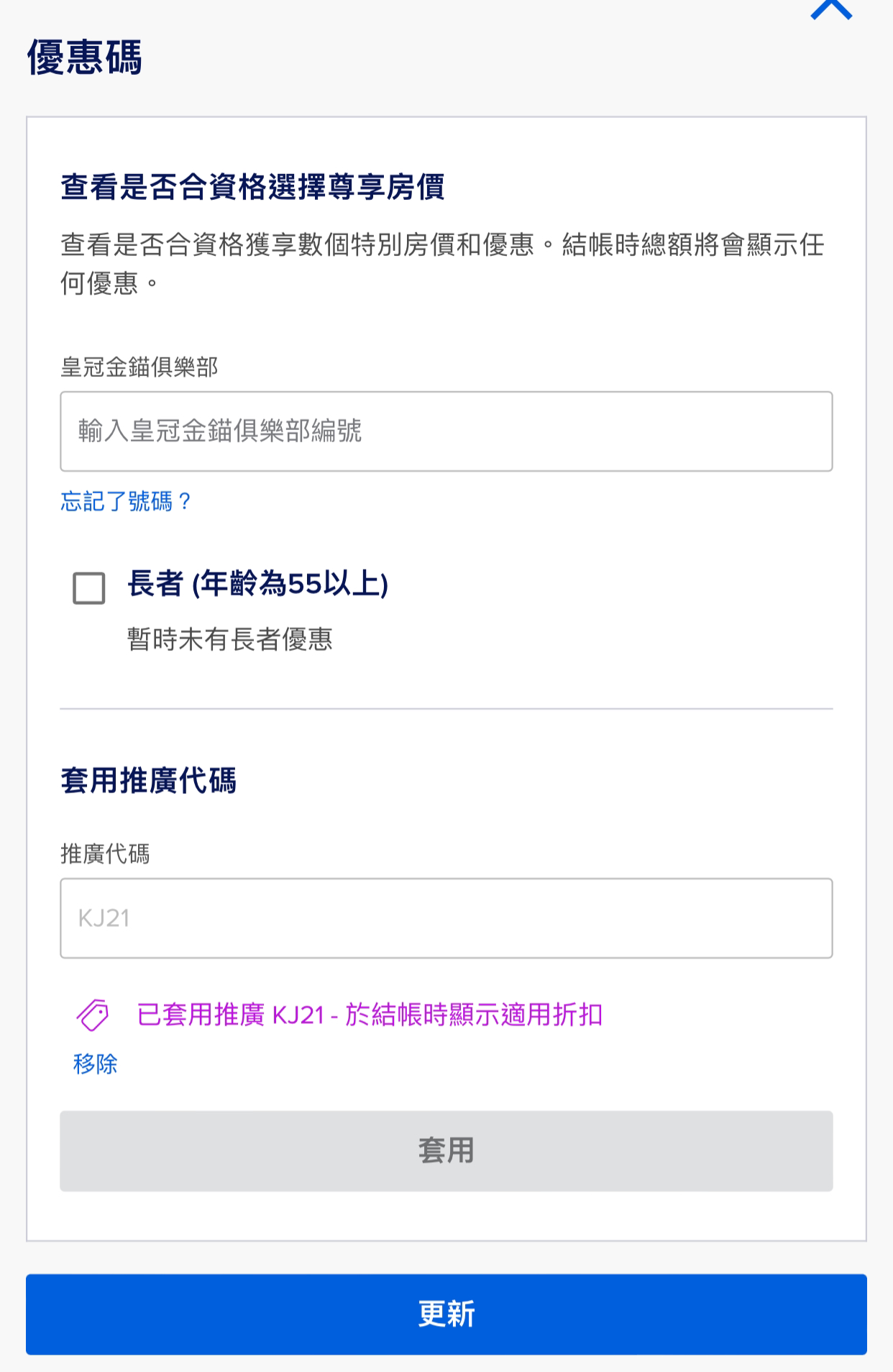Click the 長者 (年齡為55以上) label text
Image resolution: width=893 pixels, height=1372 pixels.
[258, 583]
